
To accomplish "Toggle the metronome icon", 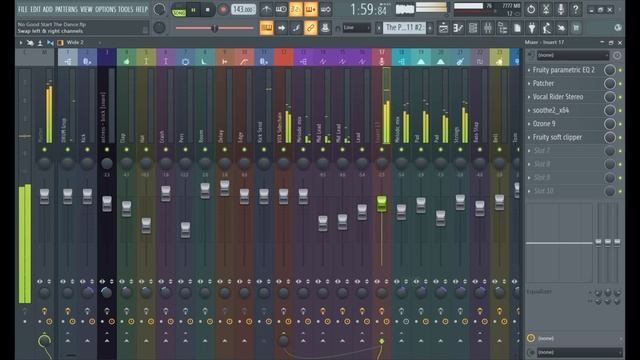I will (266, 9).
